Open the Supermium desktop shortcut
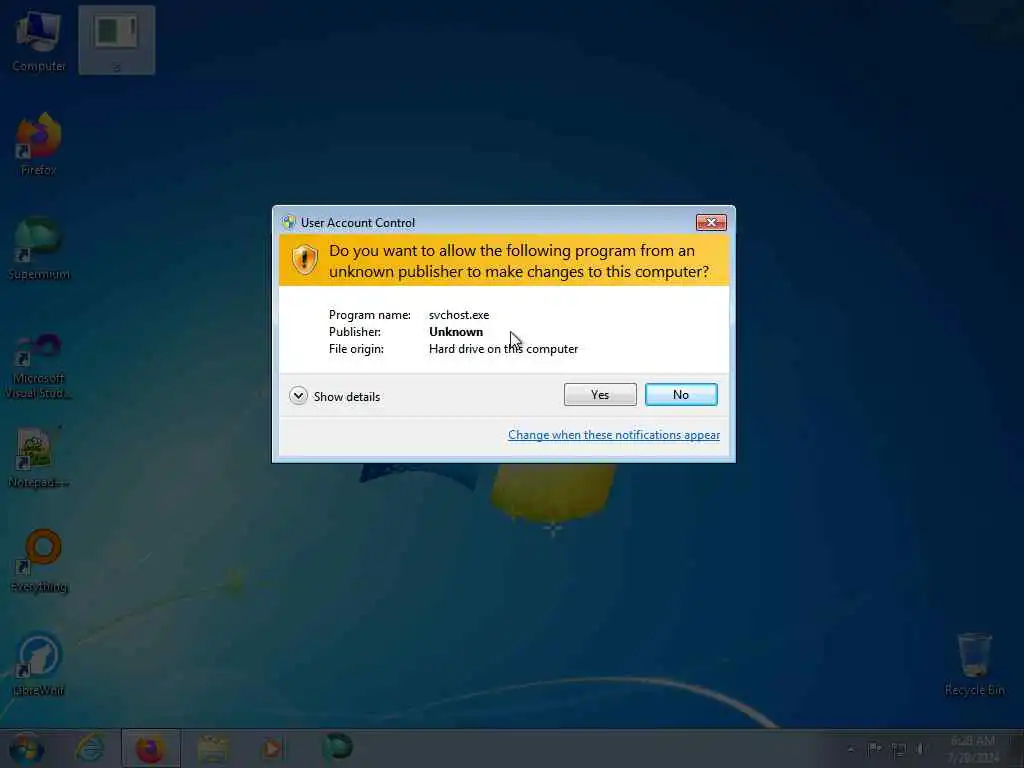Viewport: 1024px width, 768px height. click(39, 249)
